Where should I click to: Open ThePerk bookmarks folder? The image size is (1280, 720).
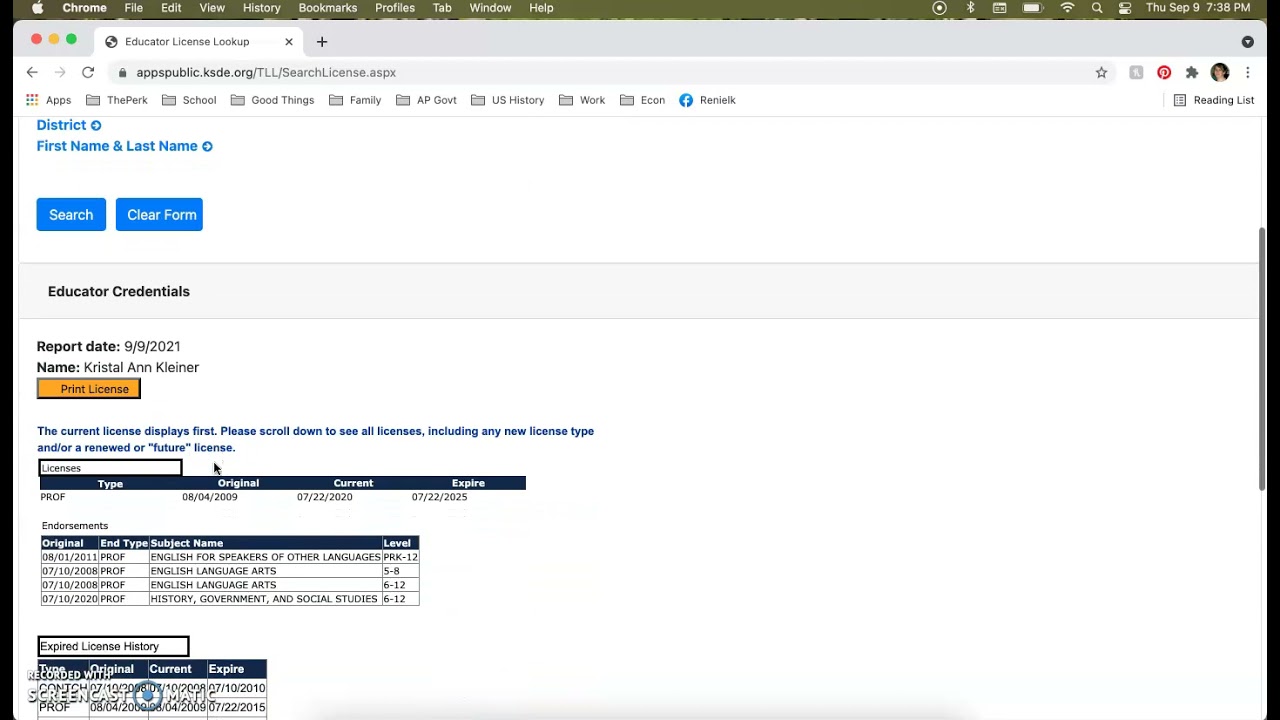click(x=117, y=100)
